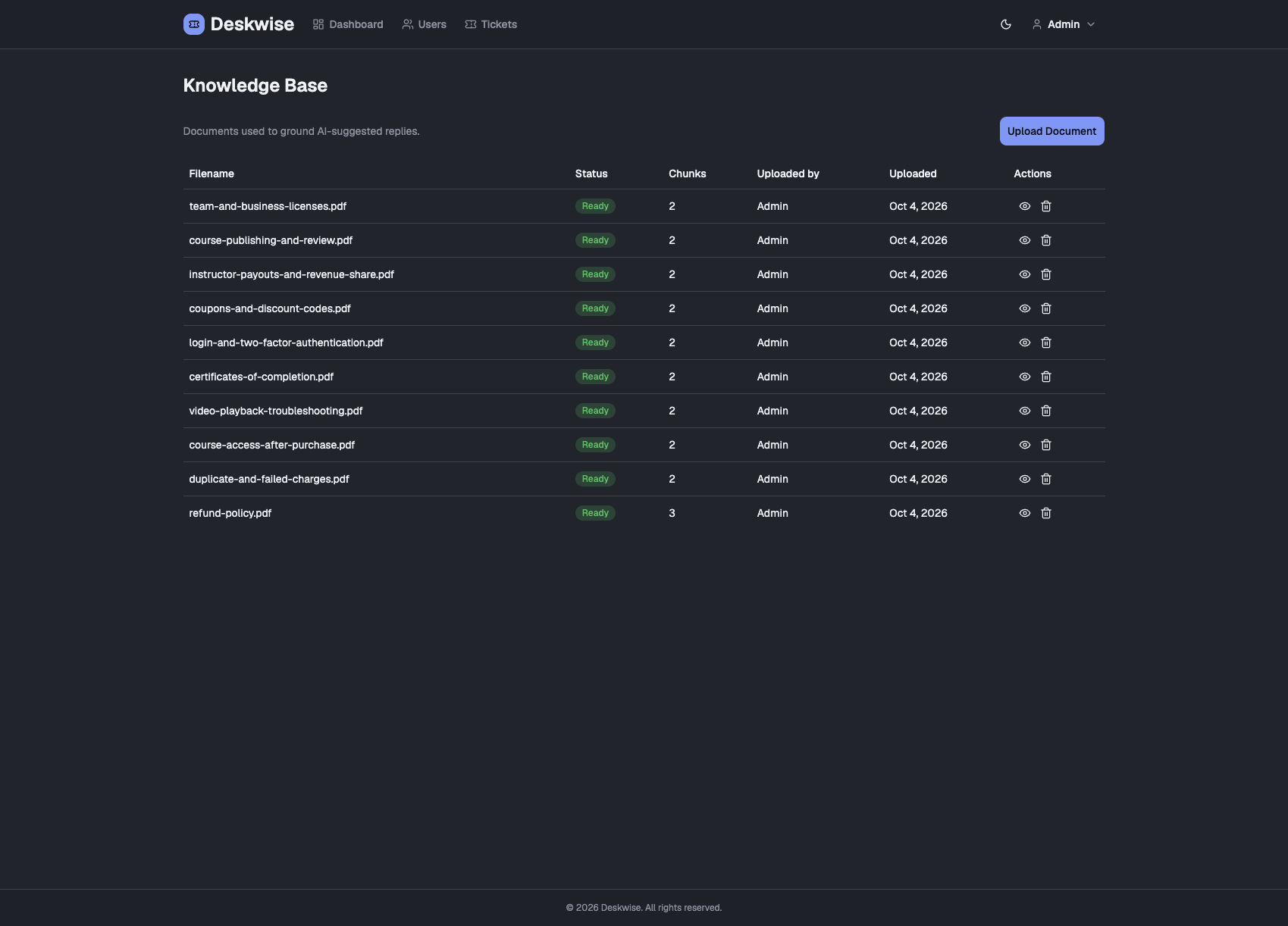This screenshot has height=926, width=1288.
Task: View login-and-two-factor-authentication.pdf via its eye icon
Action: pos(1025,343)
